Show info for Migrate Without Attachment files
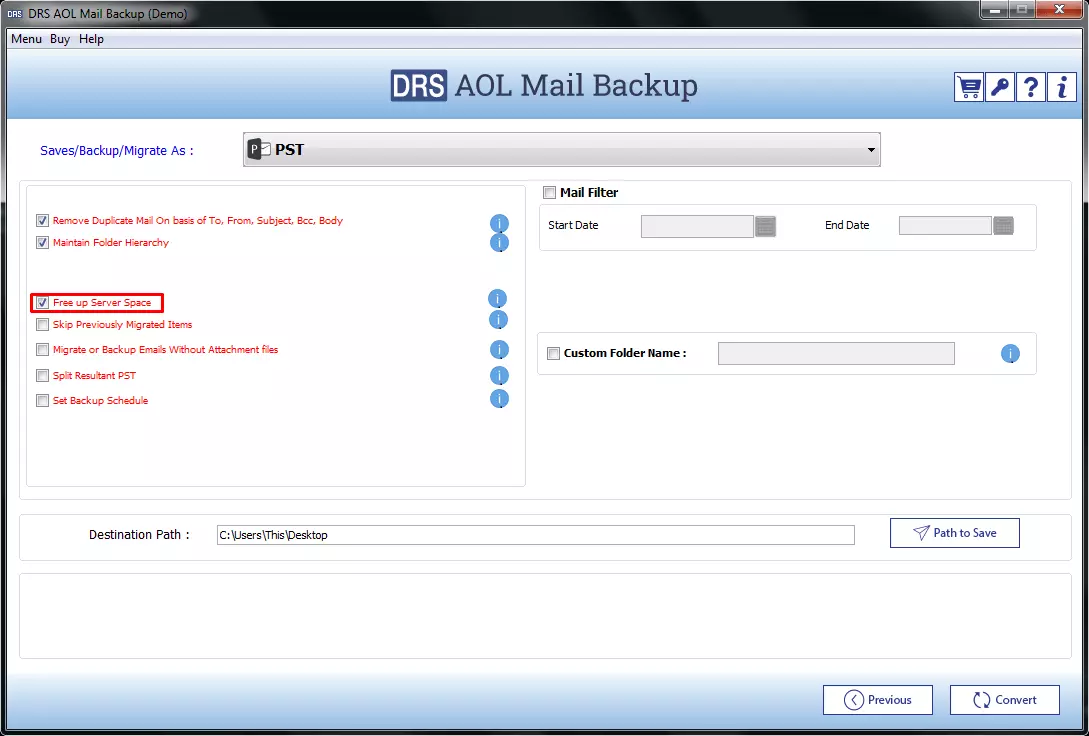 coord(499,349)
